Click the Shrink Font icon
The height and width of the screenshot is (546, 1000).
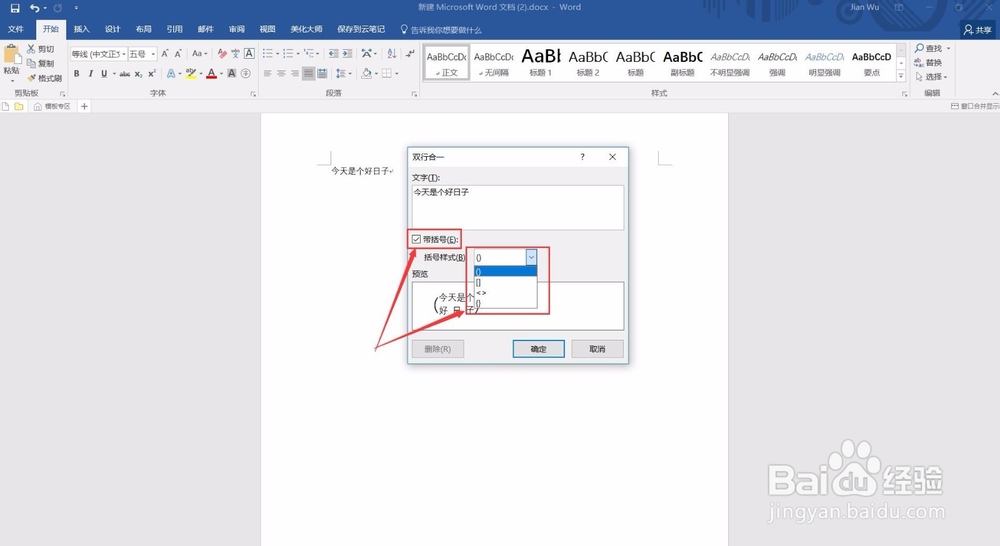pyautogui.click(x=178, y=54)
